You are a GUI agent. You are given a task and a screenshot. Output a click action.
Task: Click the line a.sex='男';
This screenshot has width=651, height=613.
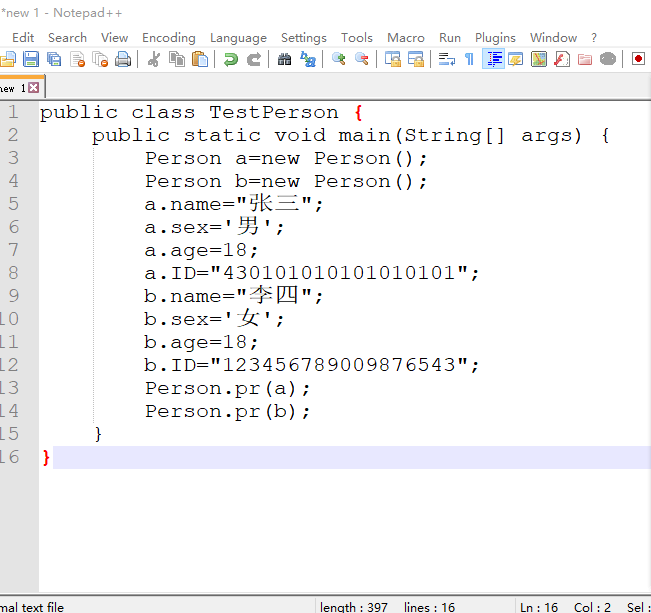214,227
